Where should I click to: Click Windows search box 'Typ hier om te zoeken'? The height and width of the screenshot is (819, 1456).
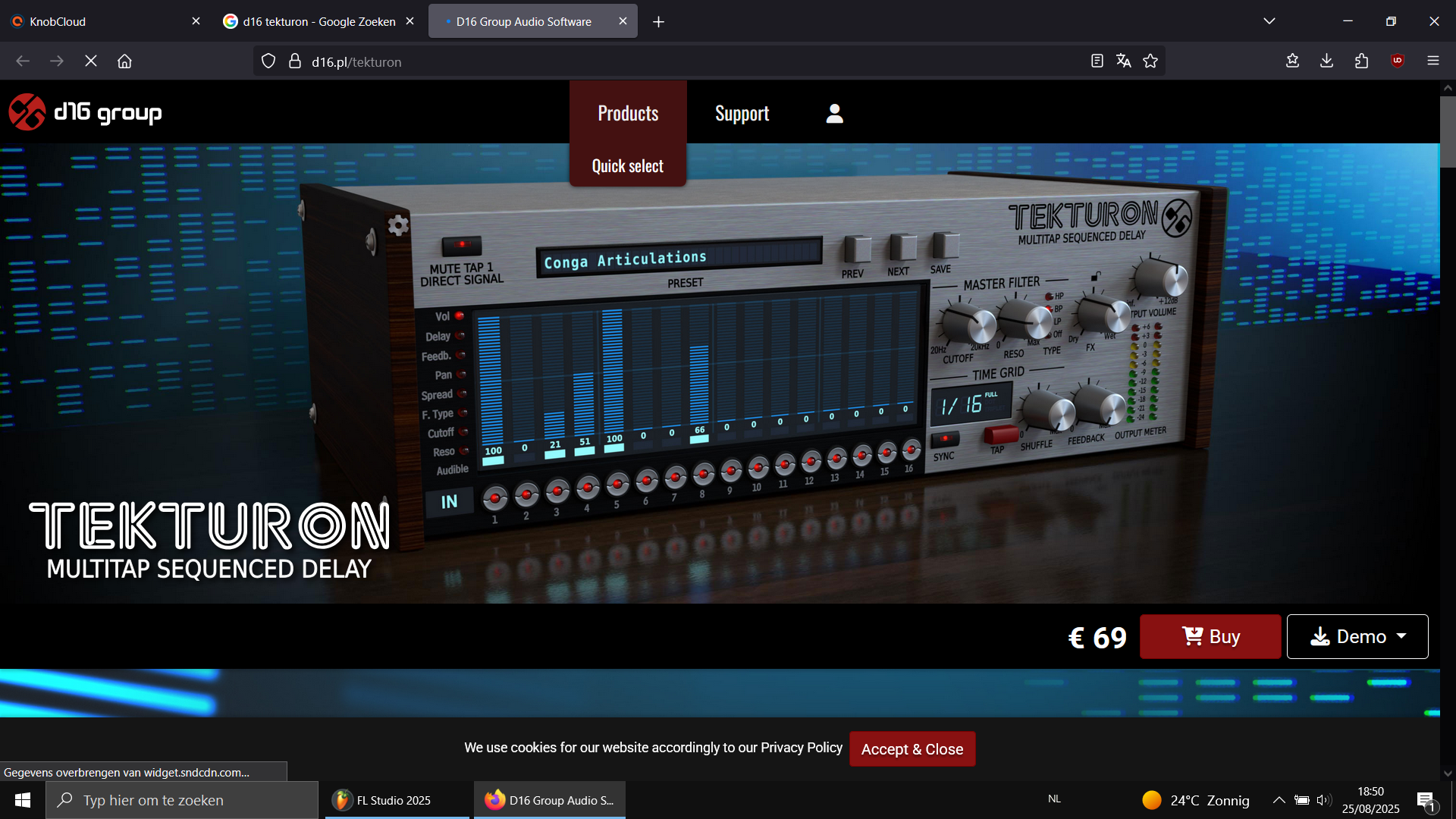[x=182, y=800]
